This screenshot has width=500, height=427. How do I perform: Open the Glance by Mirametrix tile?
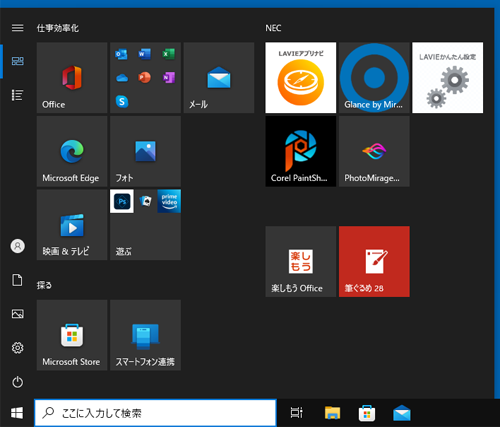[374, 78]
